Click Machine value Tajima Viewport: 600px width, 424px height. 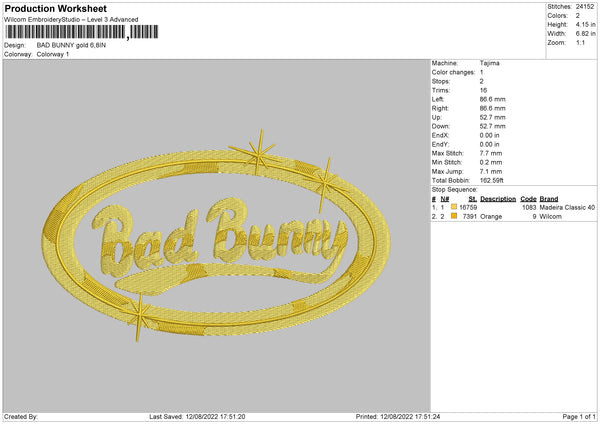coord(489,63)
